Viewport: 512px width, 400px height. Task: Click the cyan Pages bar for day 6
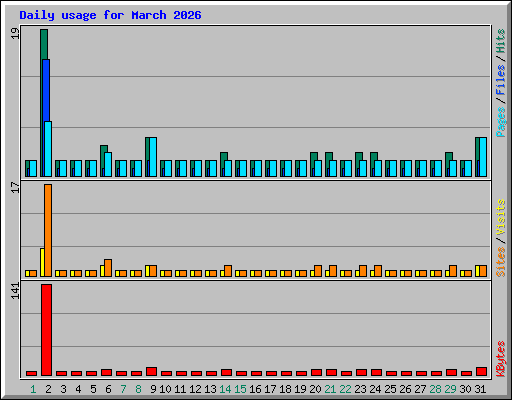(108, 164)
